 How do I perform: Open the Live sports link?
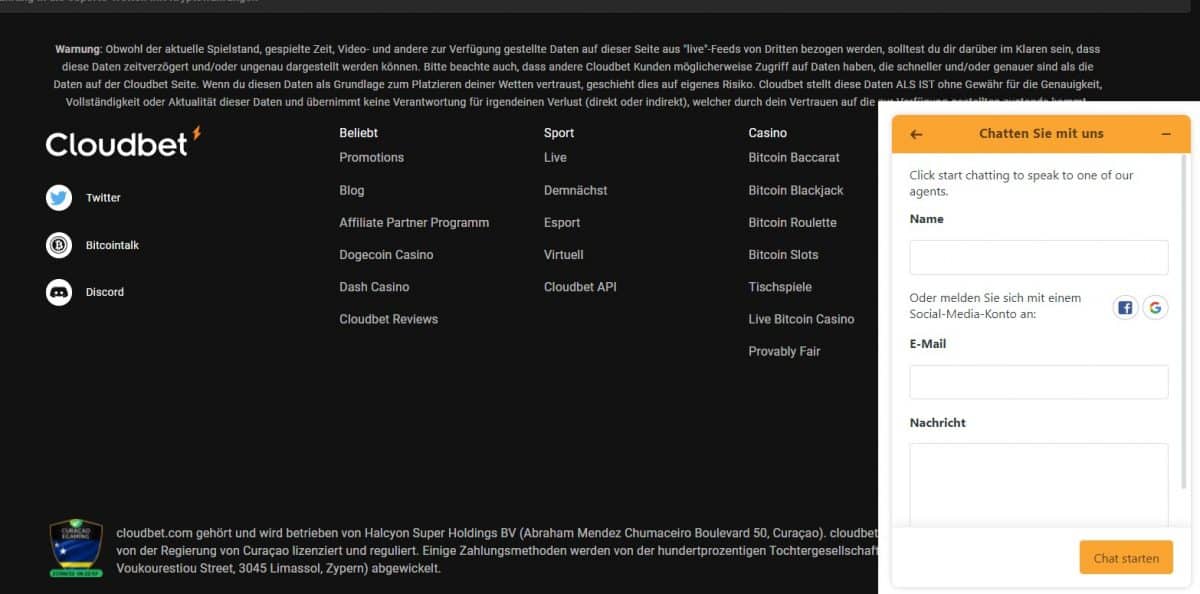pos(555,157)
